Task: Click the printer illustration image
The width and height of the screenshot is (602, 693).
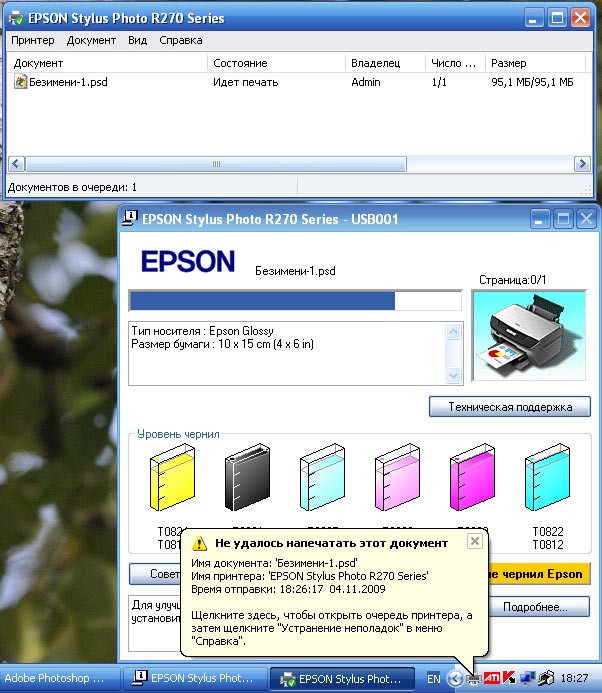Action: pyautogui.click(x=529, y=335)
